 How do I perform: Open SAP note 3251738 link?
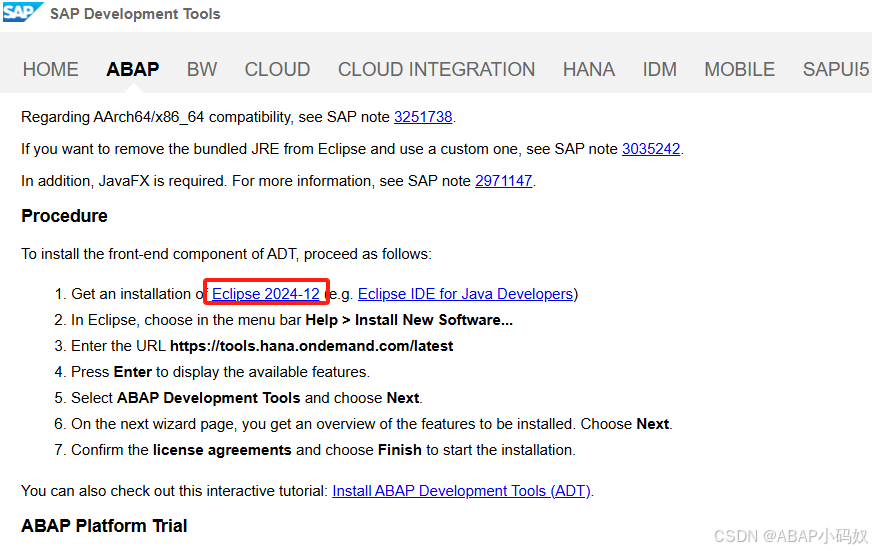tap(423, 117)
